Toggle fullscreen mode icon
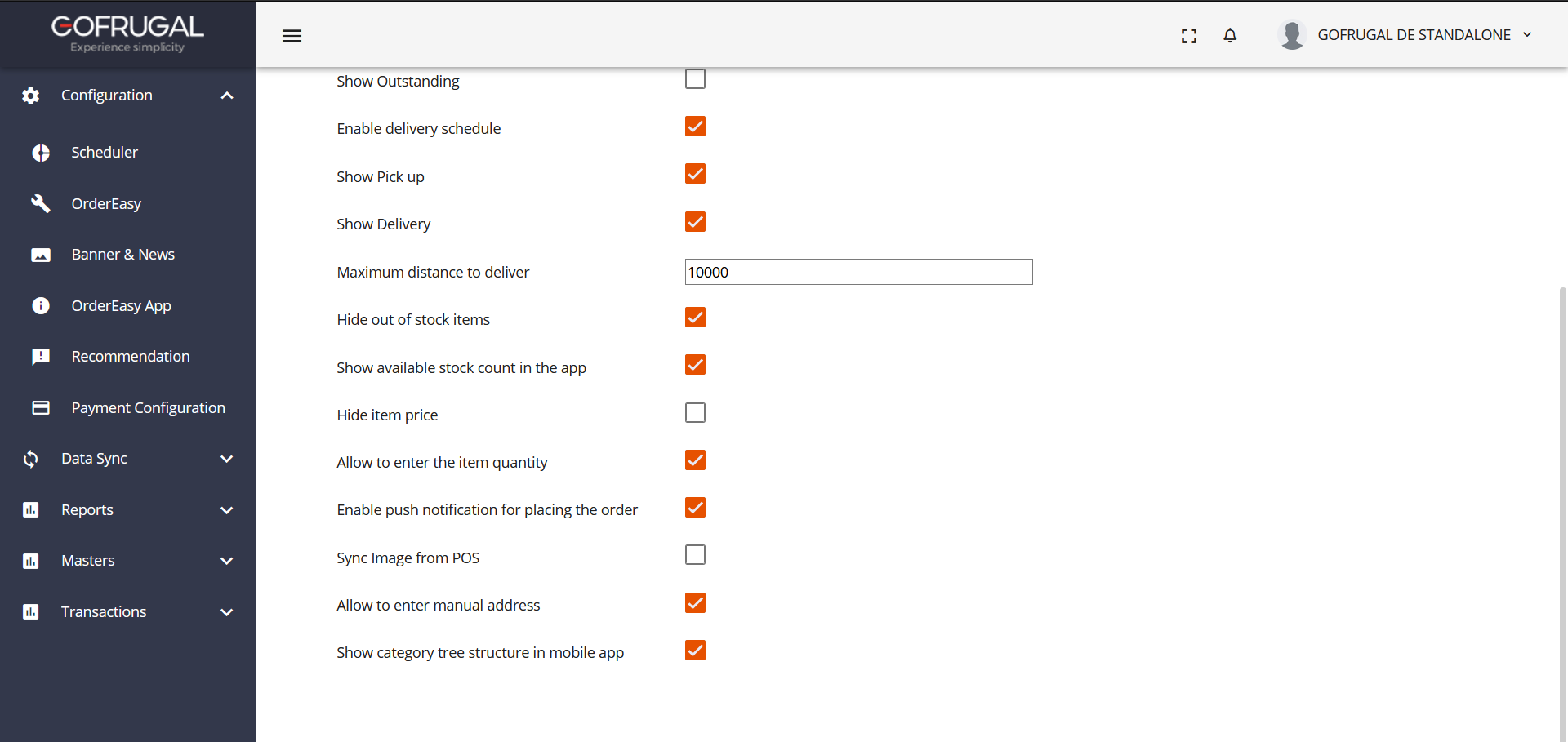This screenshot has height=742, width=1568. 1189,36
